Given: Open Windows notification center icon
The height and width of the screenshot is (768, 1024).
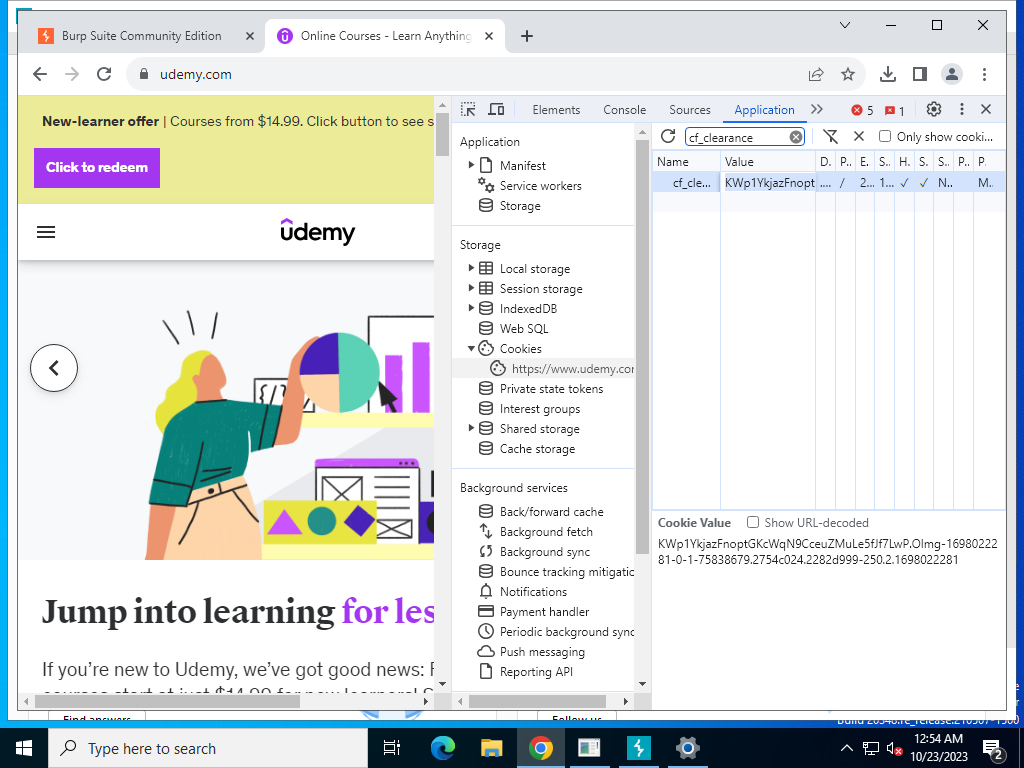Looking at the screenshot, I should (993, 748).
